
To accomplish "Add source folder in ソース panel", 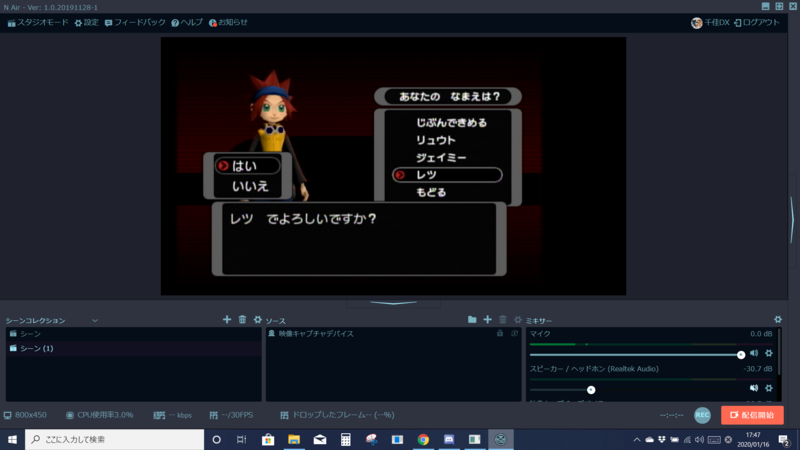I will click(472, 319).
